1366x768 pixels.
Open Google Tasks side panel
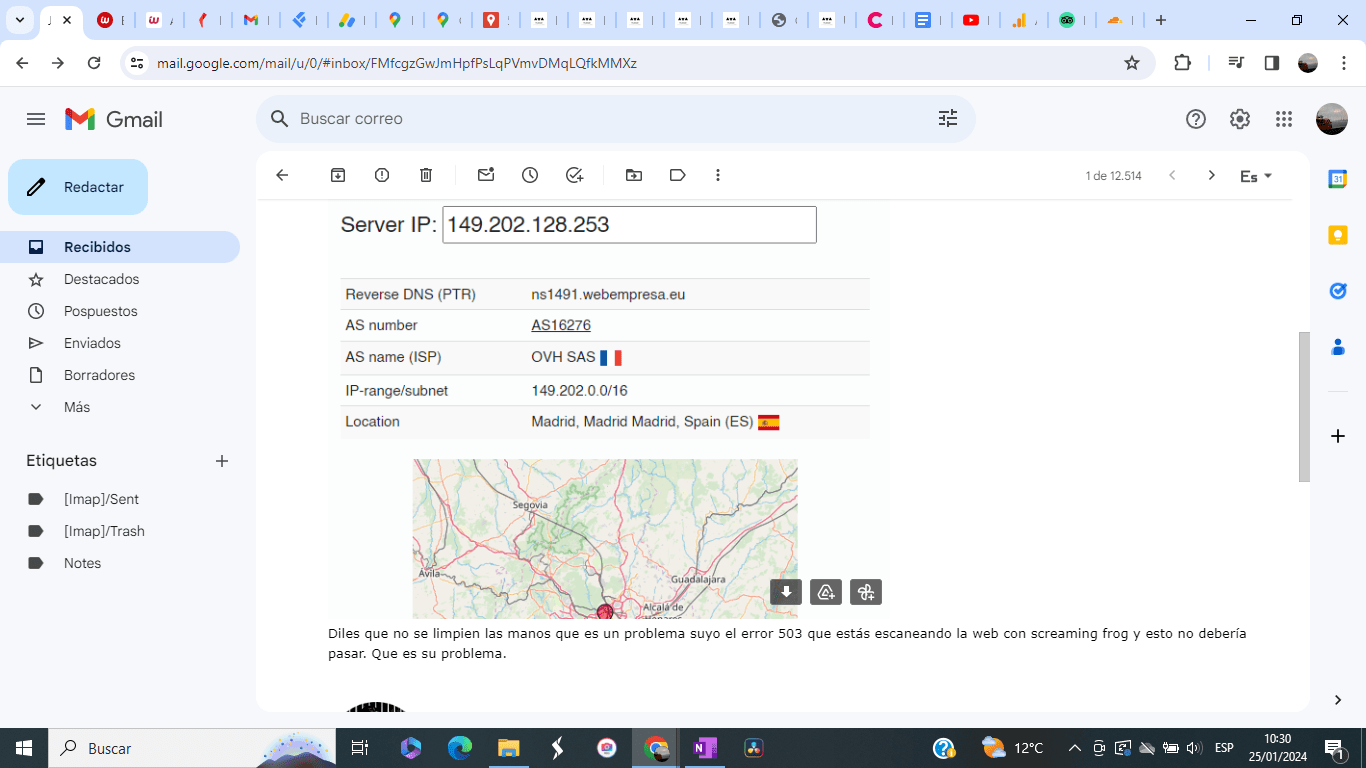coord(1338,291)
